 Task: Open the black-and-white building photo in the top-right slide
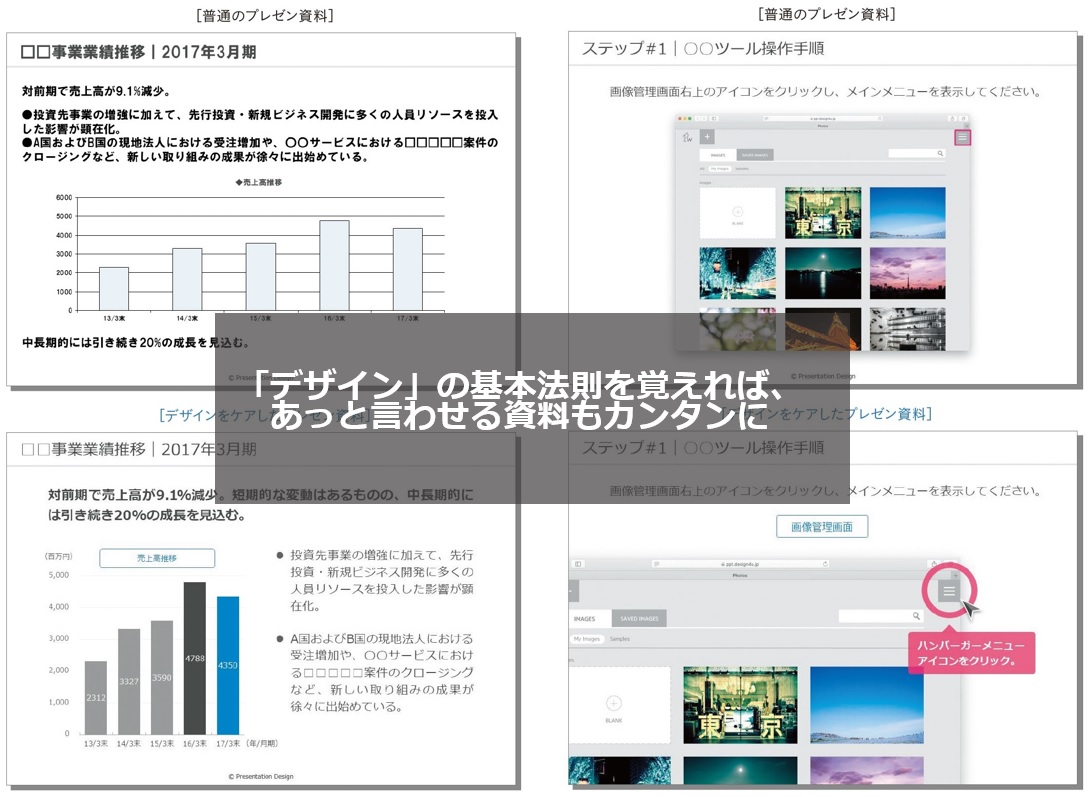pos(908,329)
